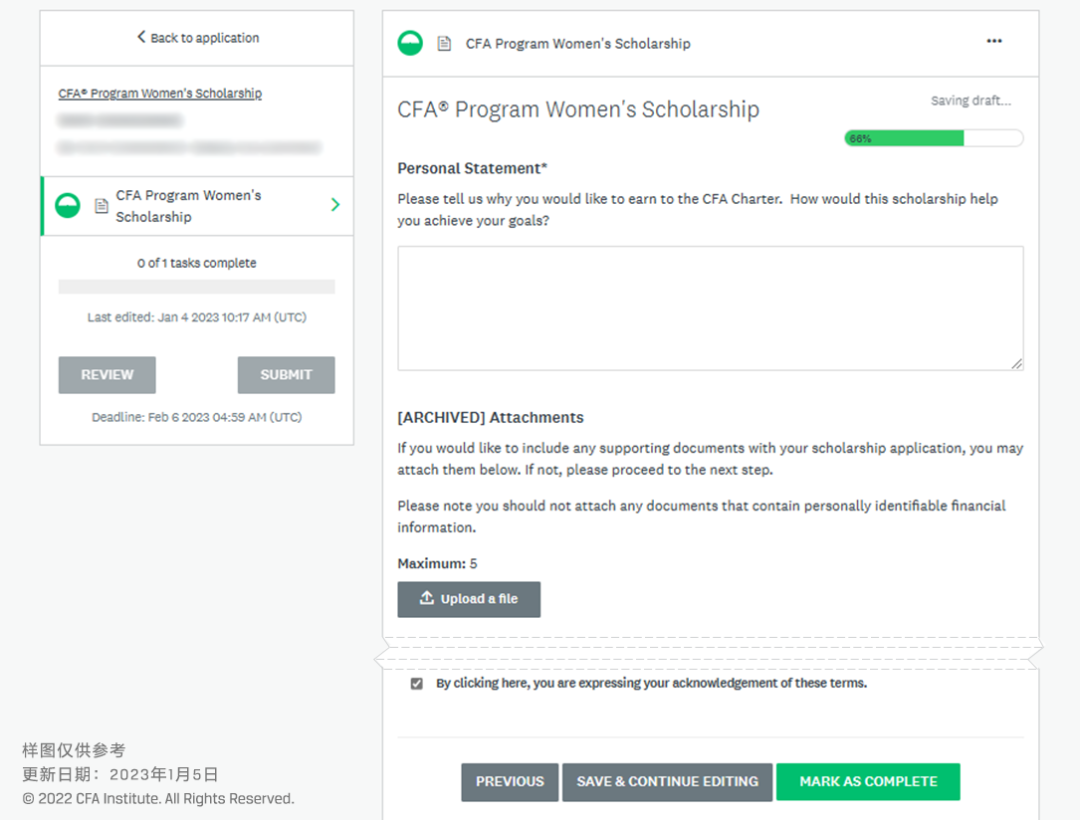Screen dimensions: 1080x820
Task: Click the tasks complete progress bar in sidebar
Action: point(196,286)
